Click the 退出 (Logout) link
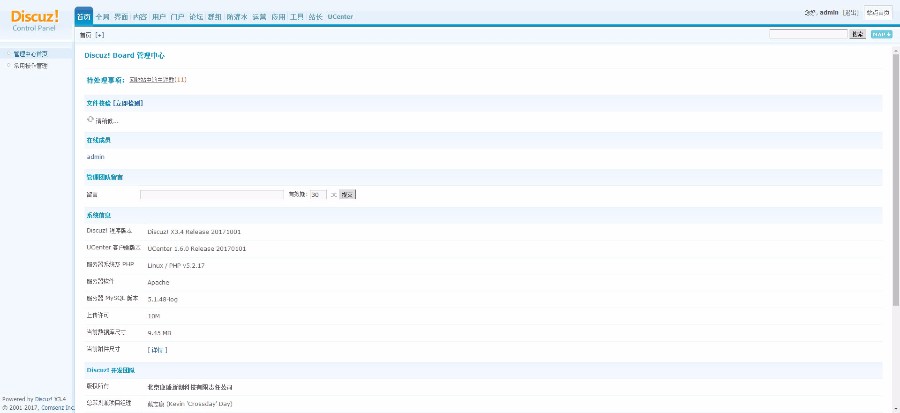 (x=850, y=13)
